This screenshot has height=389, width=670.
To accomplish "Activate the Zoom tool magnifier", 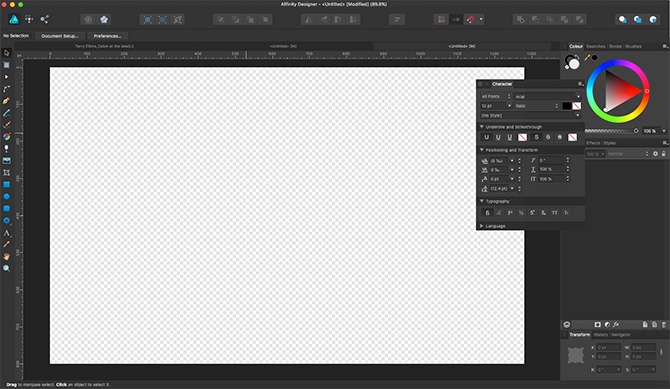I will point(6,268).
